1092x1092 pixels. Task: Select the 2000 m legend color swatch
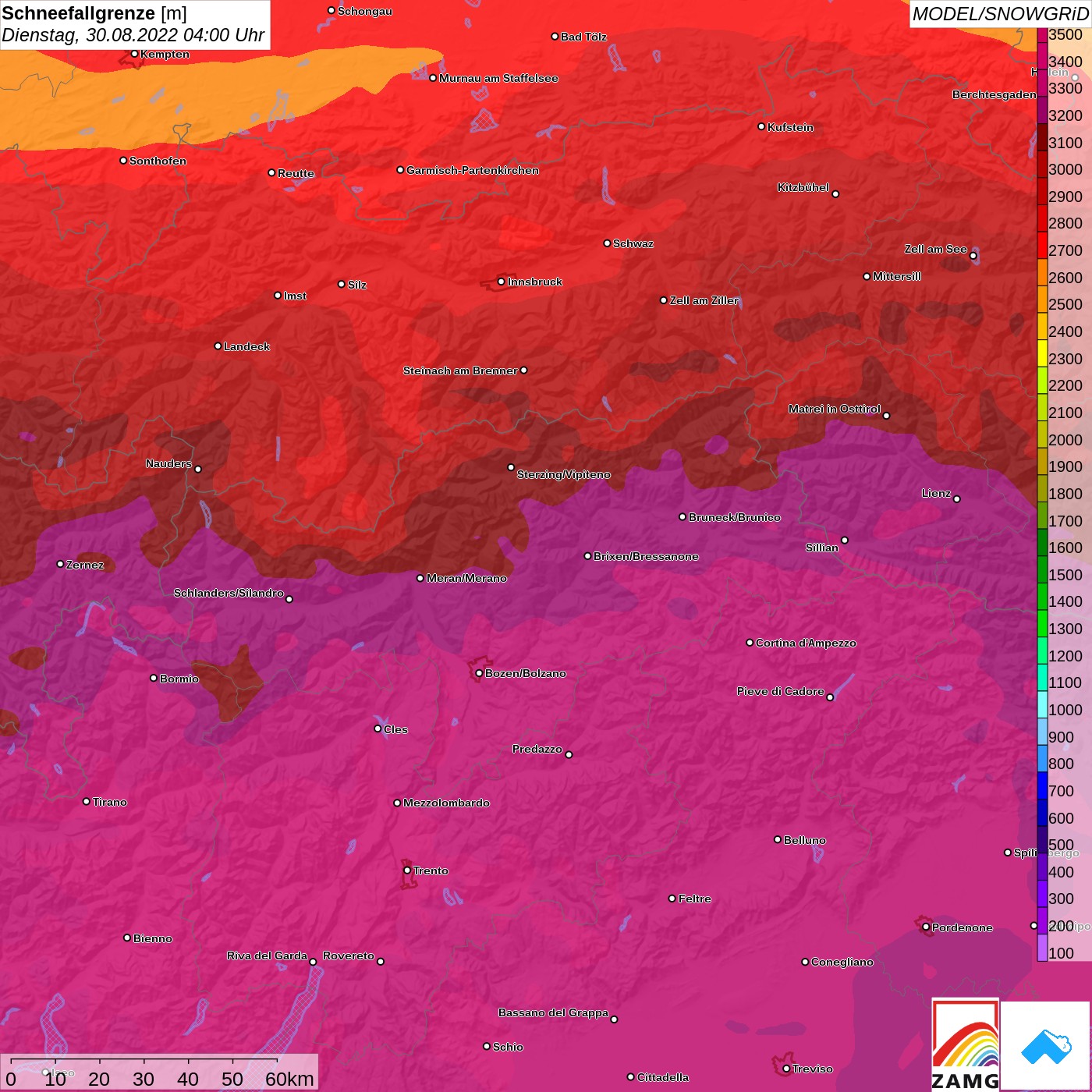(x=1042, y=434)
